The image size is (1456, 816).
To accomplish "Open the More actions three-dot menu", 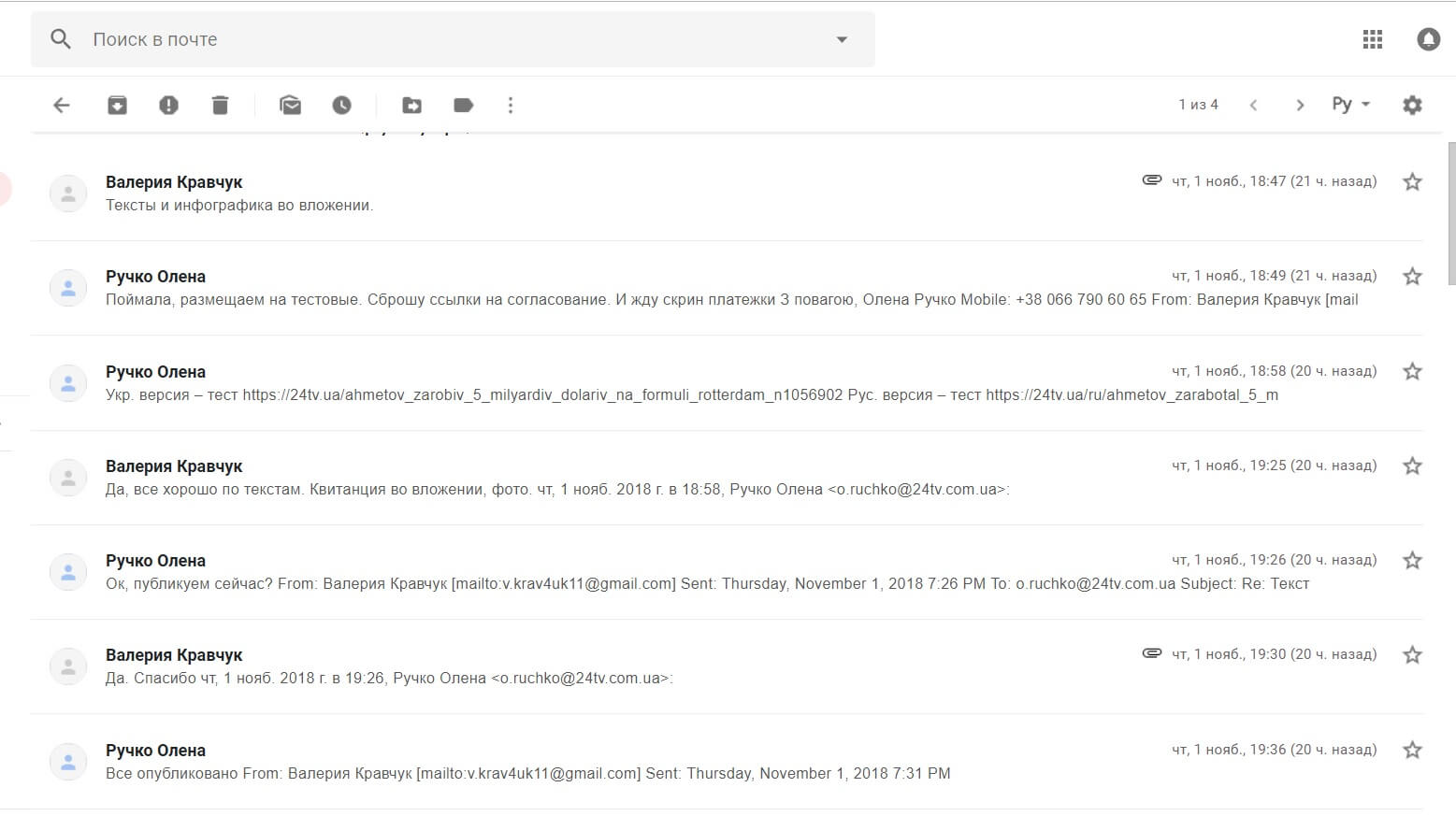I will (x=511, y=106).
